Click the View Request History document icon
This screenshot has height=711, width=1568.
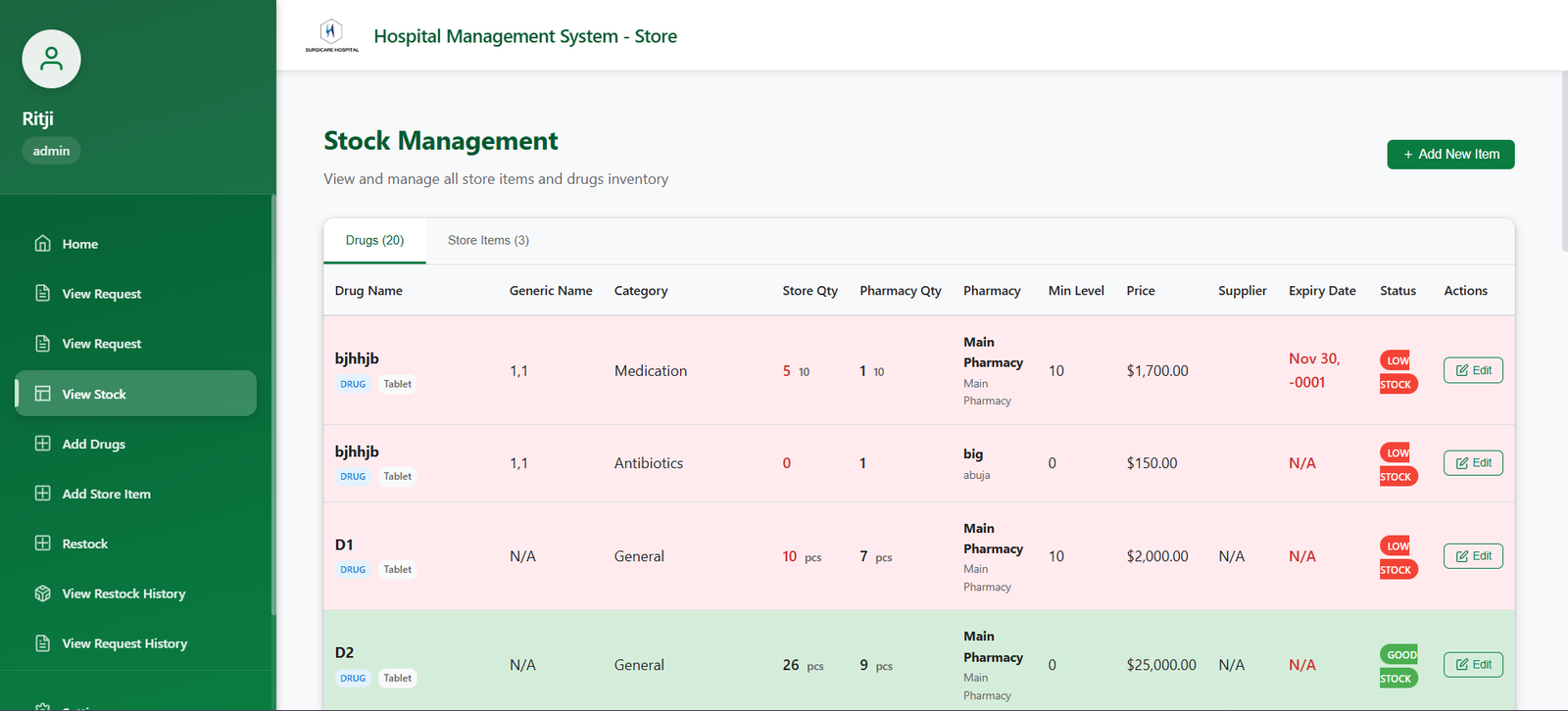tap(43, 643)
